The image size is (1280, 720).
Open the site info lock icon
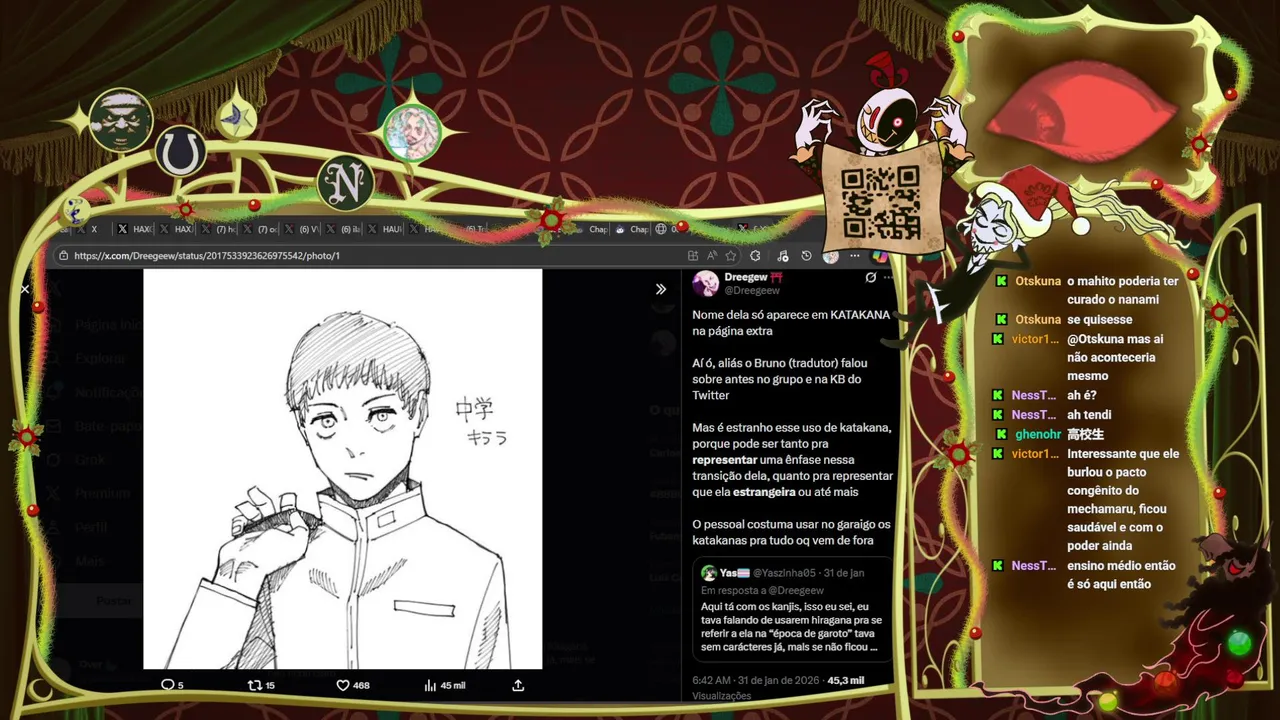coord(63,255)
